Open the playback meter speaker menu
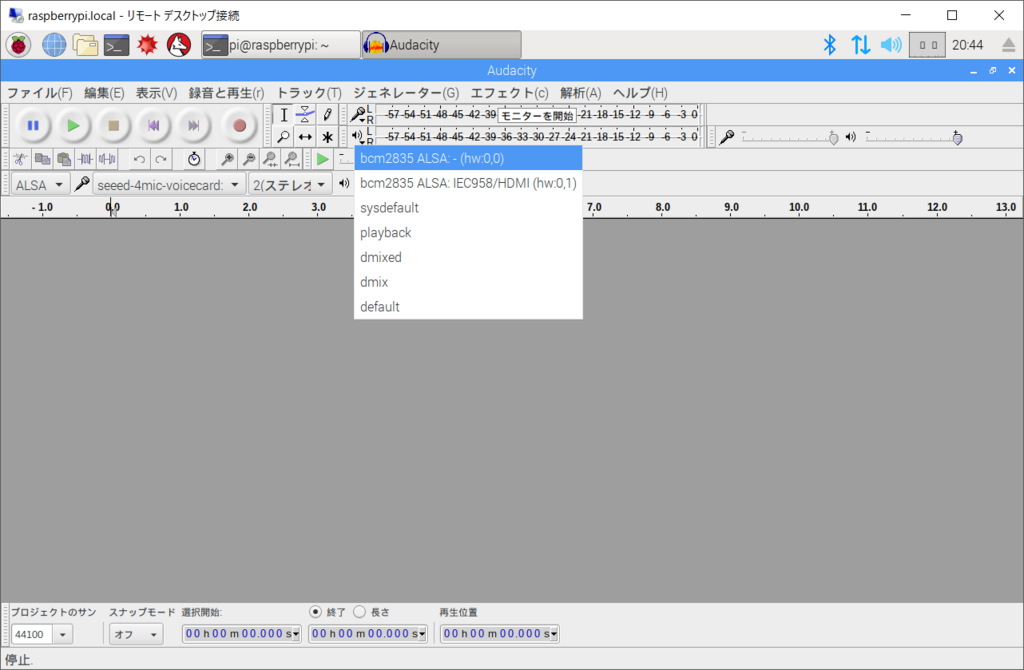The width and height of the screenshot is (1024, 670). coord(358,136)
